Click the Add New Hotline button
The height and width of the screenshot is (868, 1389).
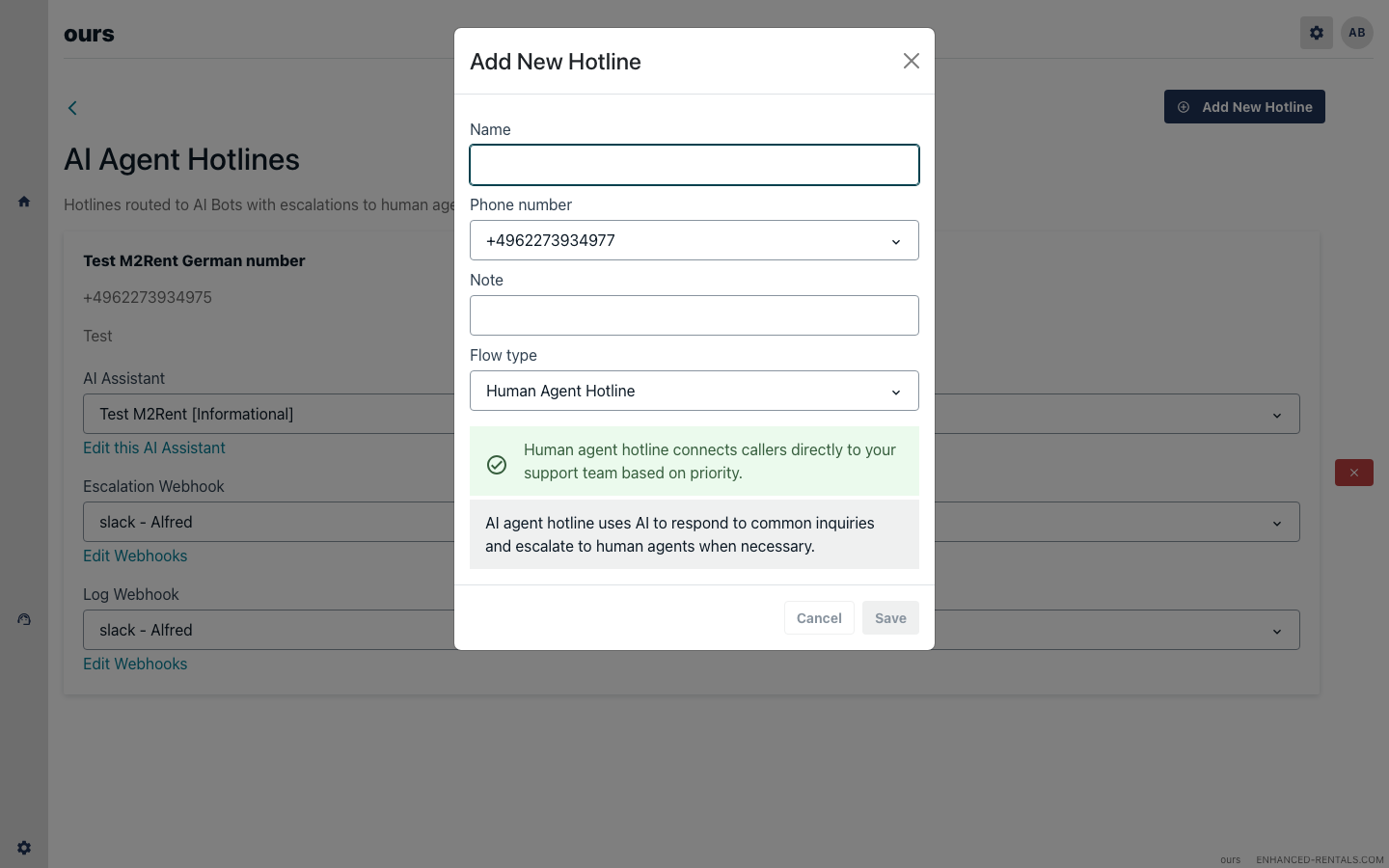pyautogui.click(x=1243, y=107)
